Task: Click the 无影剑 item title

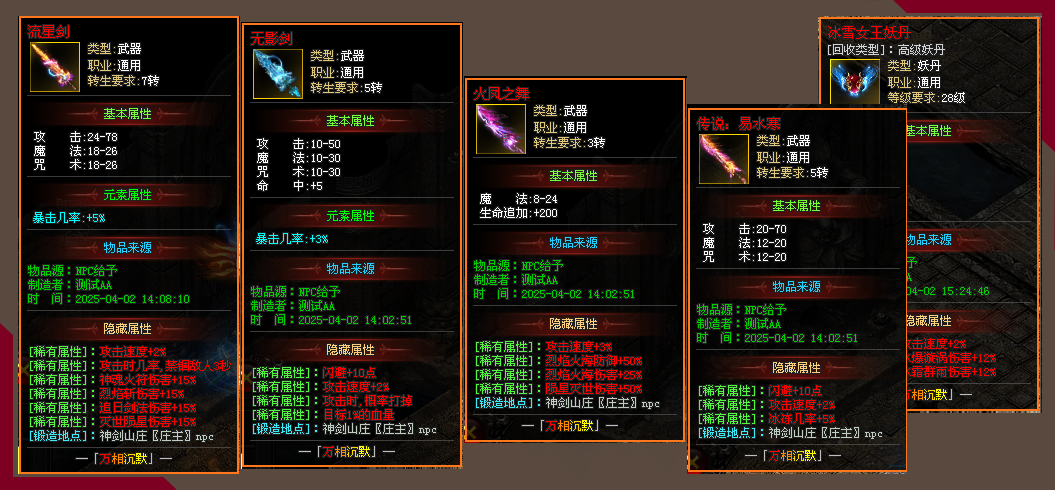Action: click(271, 38)
